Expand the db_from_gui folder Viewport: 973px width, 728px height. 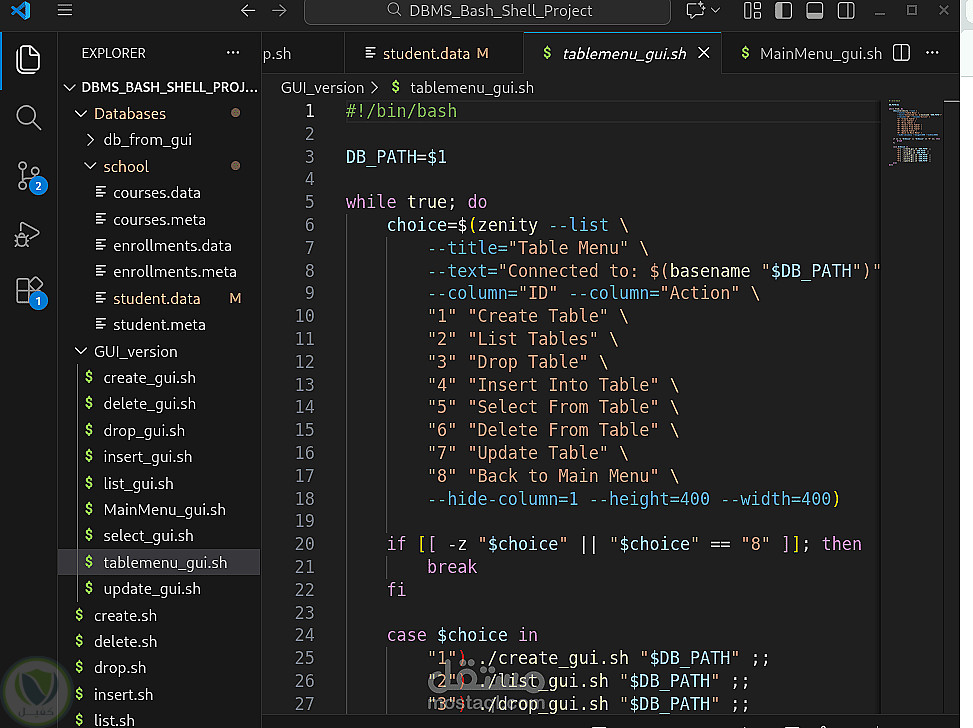pos(147,140)
